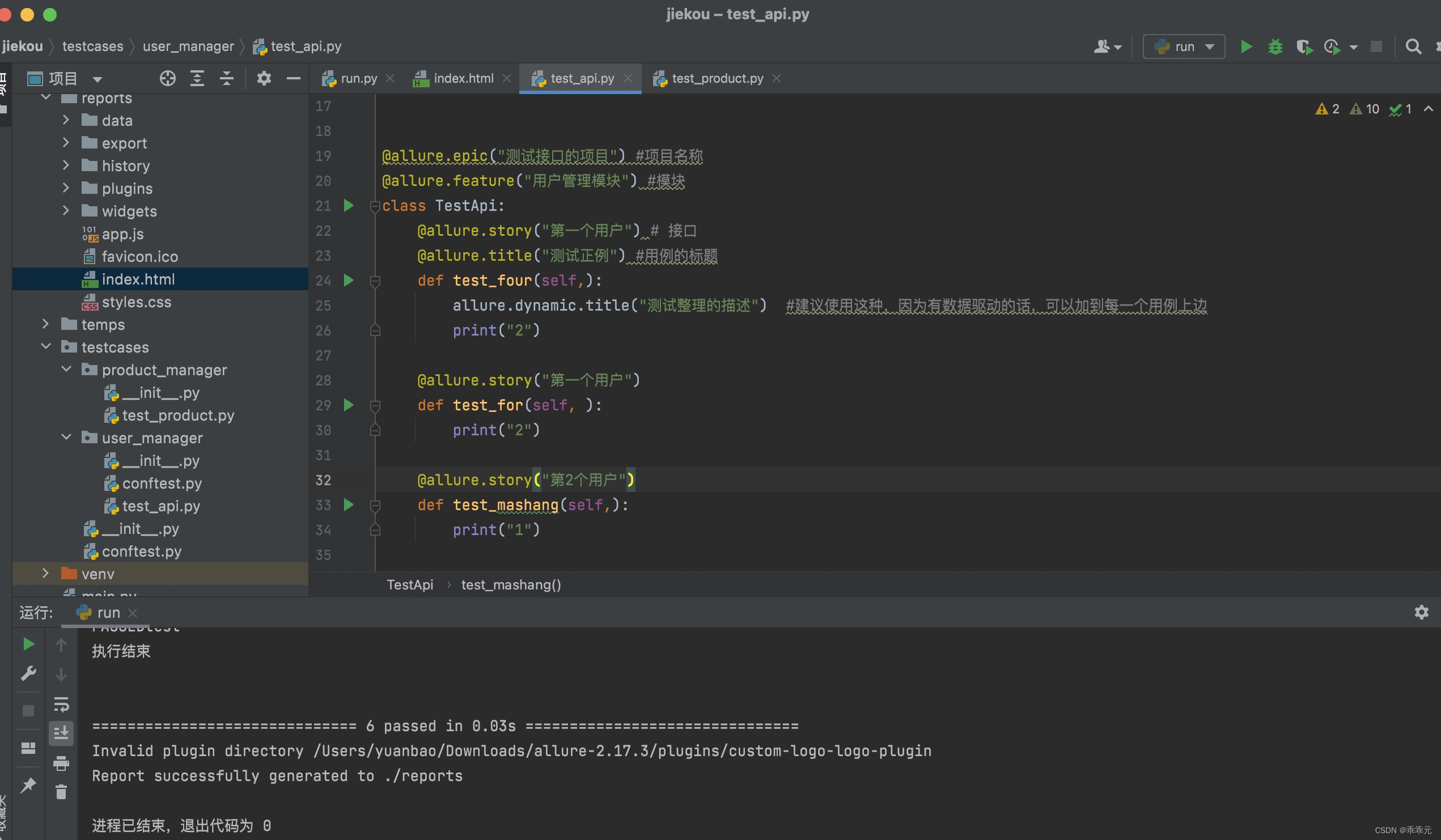Close the test_product.py tab
This screenshot has height=840, width=1441.
click(777, 78)
